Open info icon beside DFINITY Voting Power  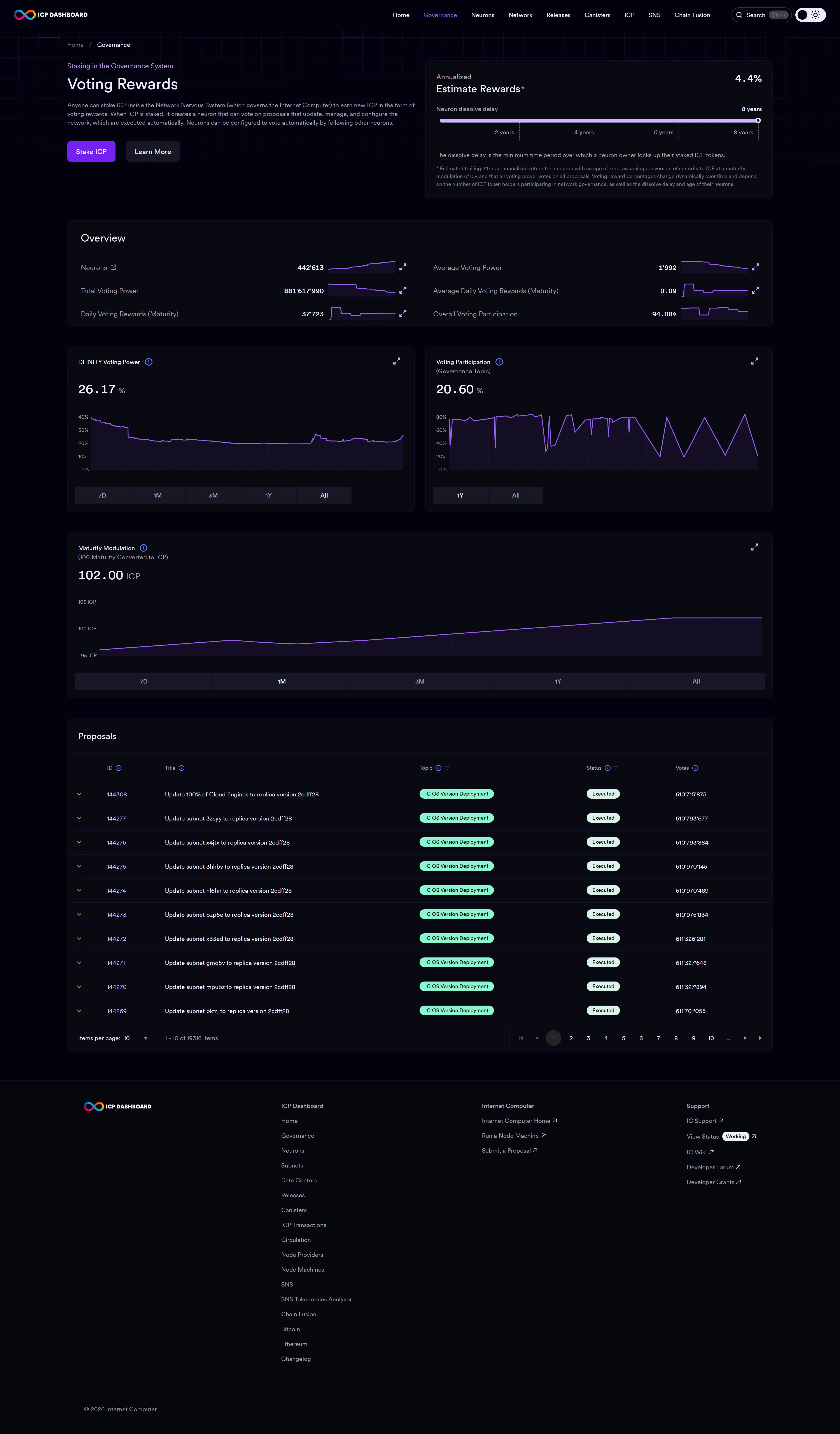click(x=149, y=362)
